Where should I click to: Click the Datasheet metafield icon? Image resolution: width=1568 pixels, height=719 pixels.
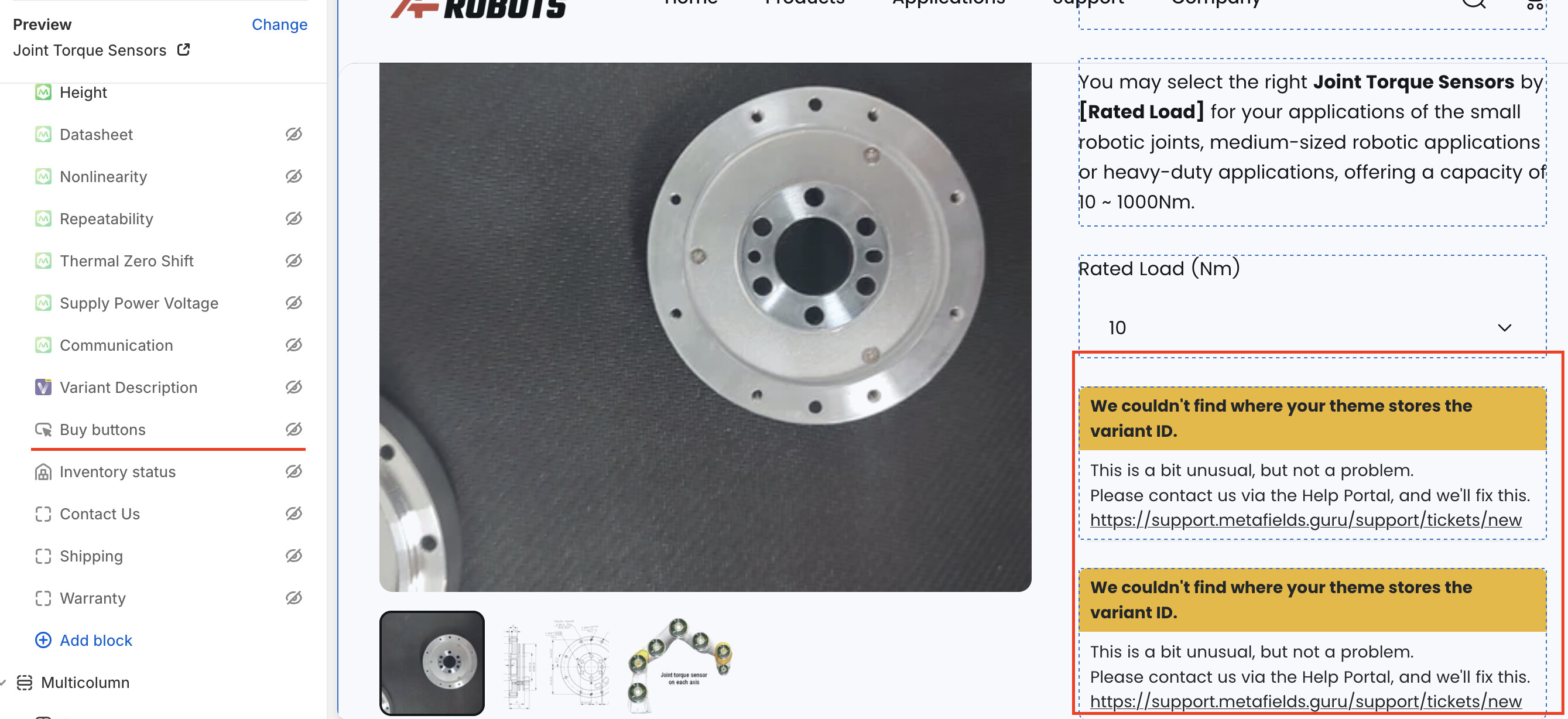(43, 135)
